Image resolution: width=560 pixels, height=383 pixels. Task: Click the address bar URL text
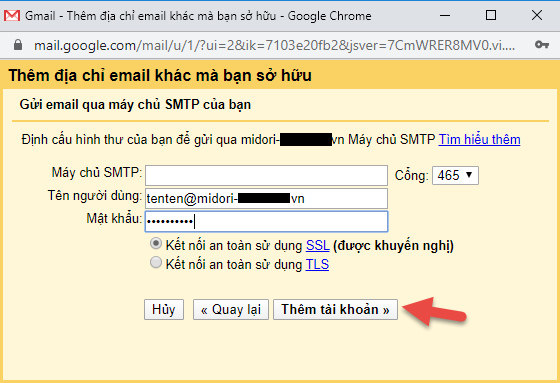click(x=274, y=45)
